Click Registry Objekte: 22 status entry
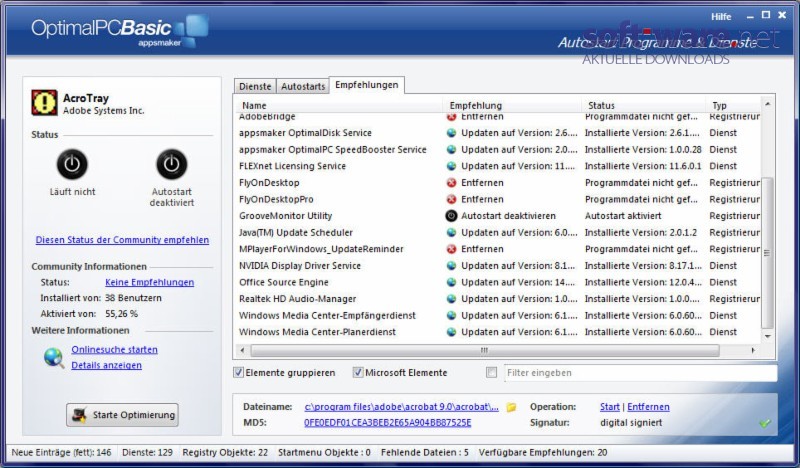 [225, 452]
